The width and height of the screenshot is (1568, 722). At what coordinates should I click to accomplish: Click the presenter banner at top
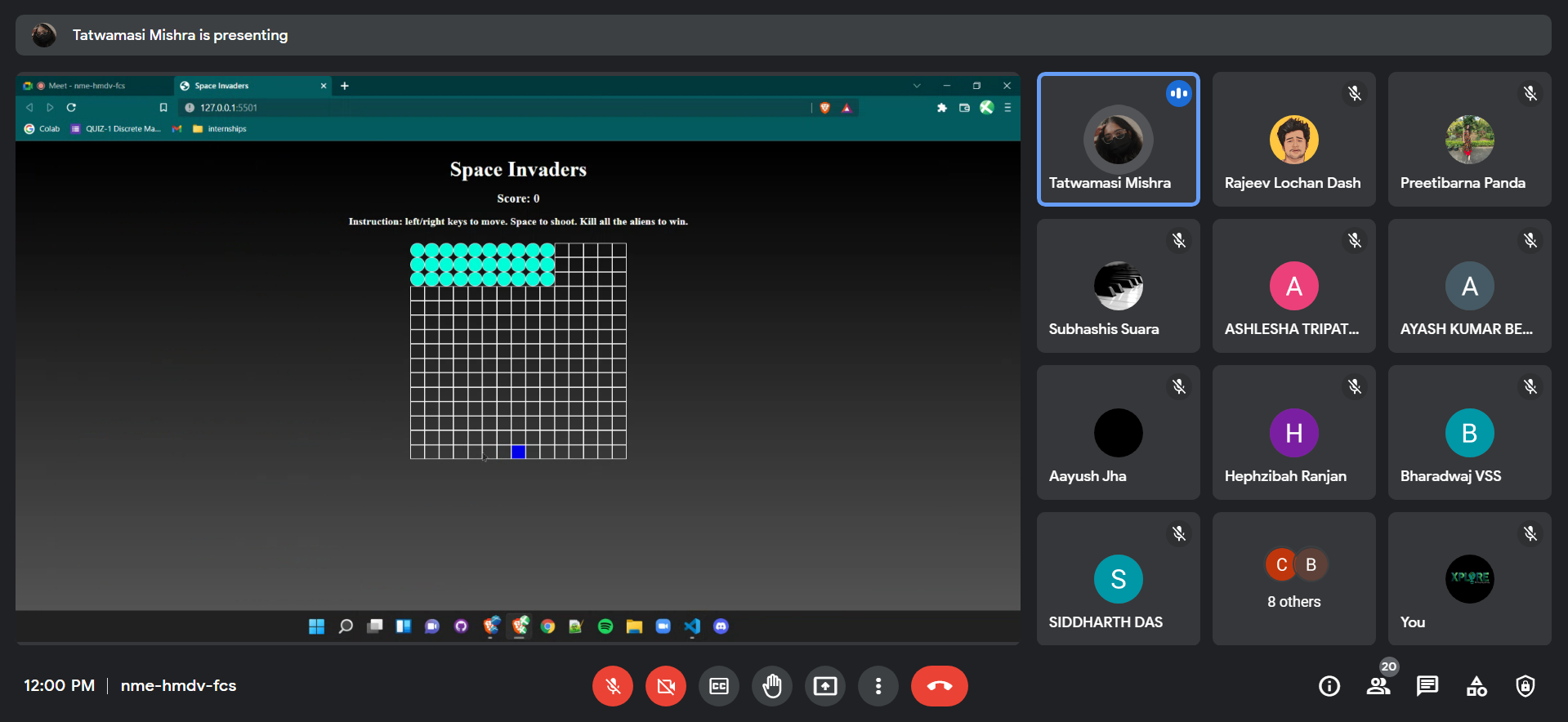[783, 35]
